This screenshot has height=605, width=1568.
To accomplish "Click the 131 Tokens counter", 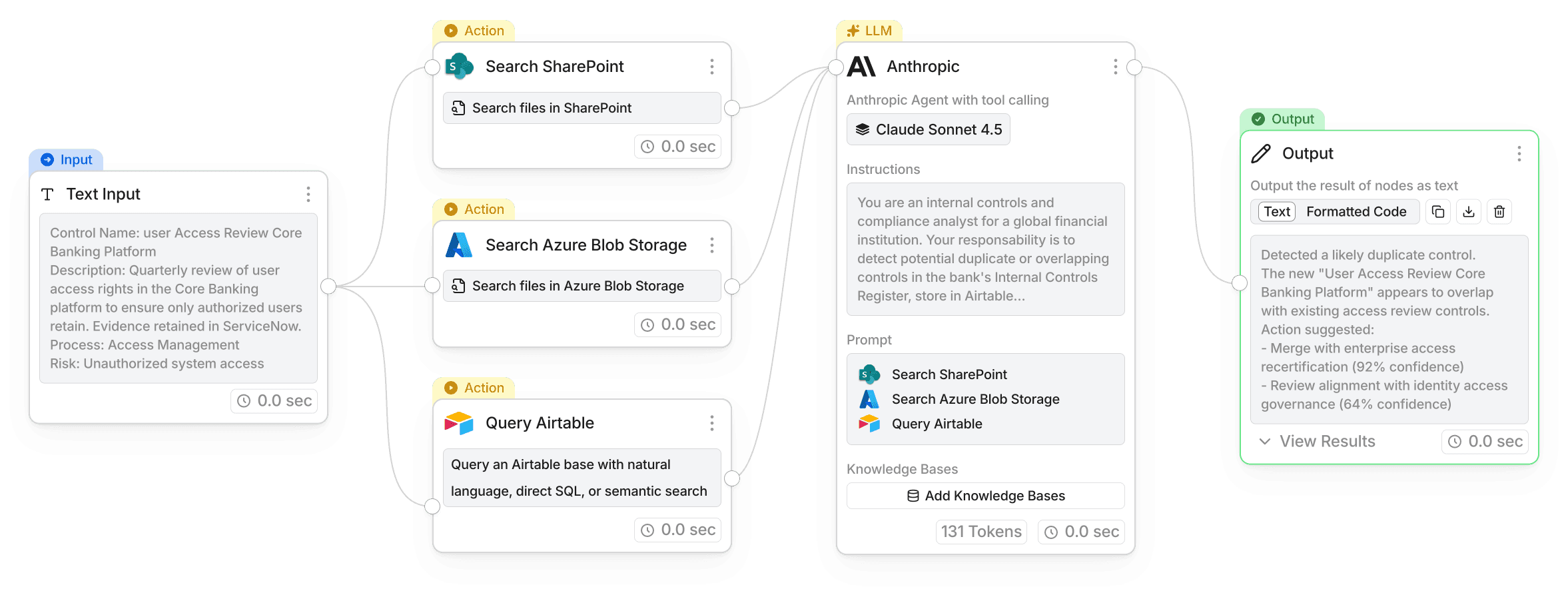I will pos(981,532).
